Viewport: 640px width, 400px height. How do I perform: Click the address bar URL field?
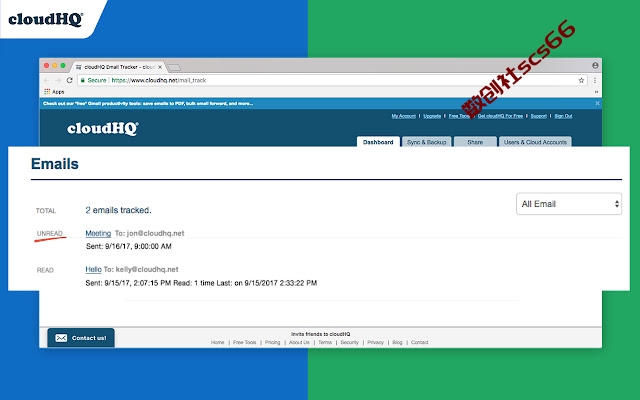coord(331,80)
